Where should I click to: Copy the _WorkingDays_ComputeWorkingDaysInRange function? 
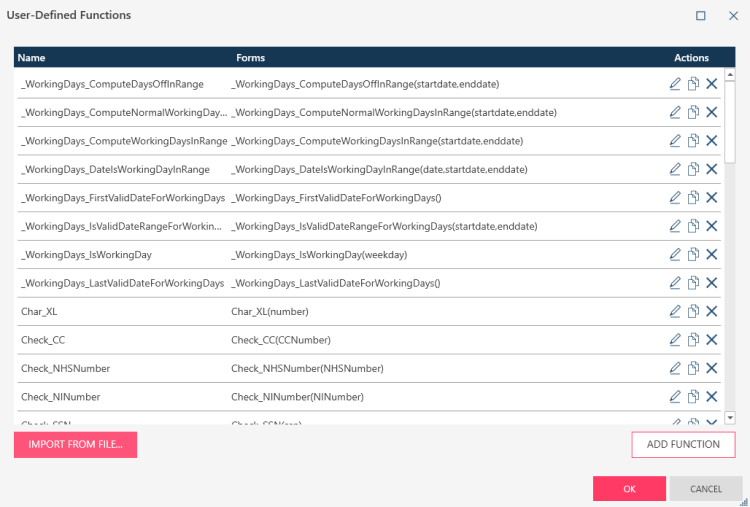(693, 141)
